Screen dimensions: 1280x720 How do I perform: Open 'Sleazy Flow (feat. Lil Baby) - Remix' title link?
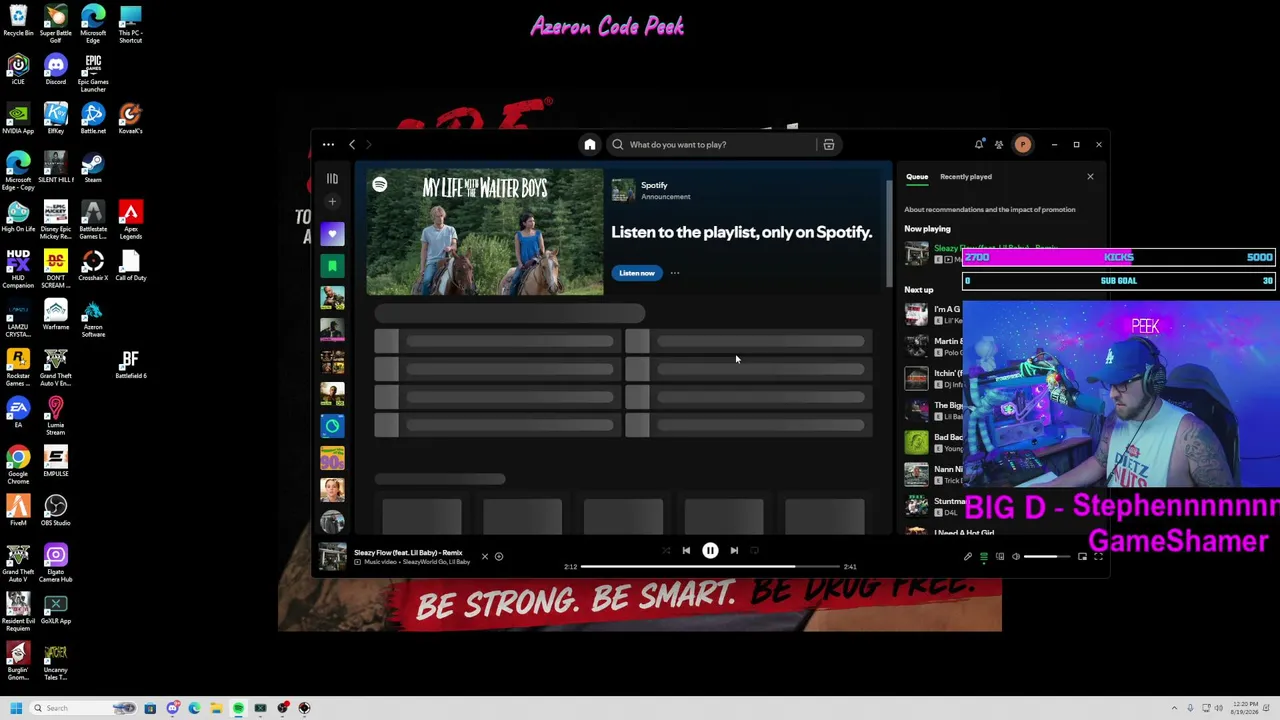[408, 552]
